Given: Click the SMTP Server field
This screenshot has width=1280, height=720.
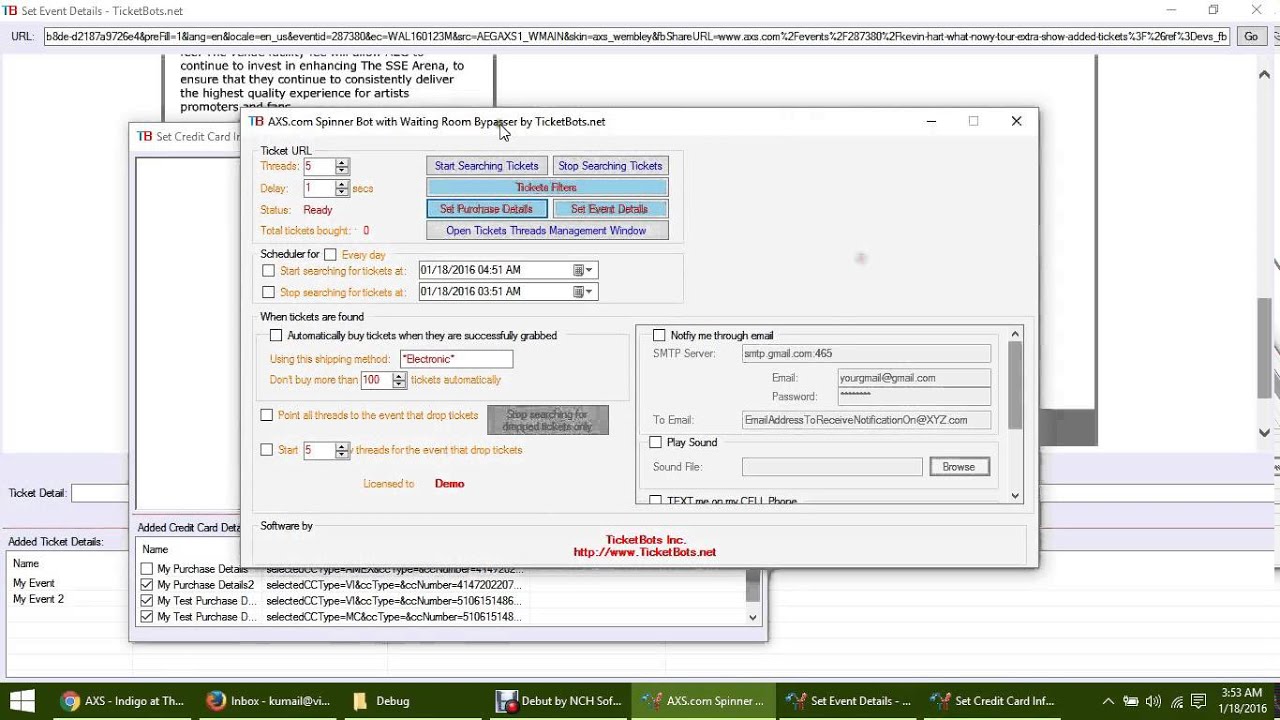Looking at the screenshot, I should coord(866,353).
